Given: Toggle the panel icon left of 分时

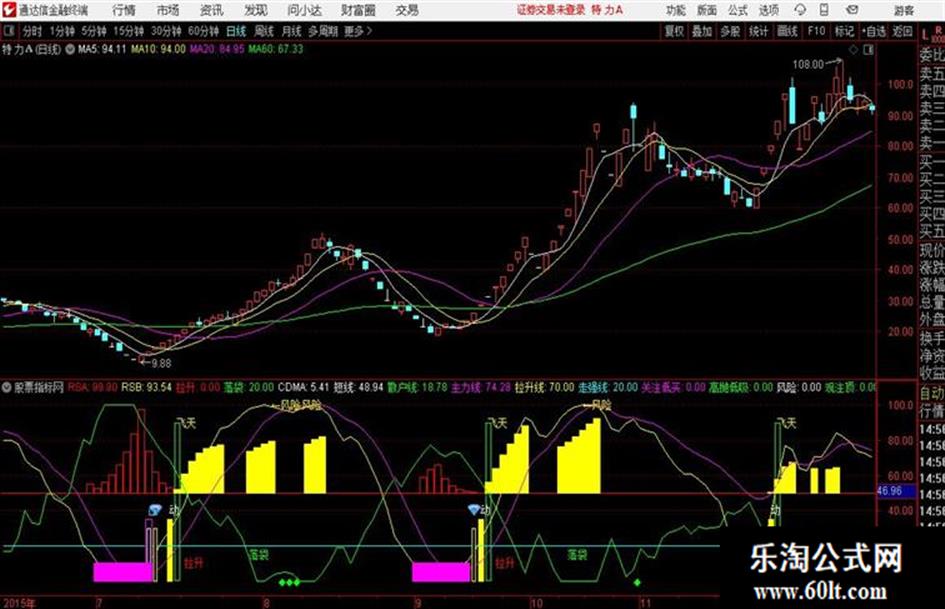Looking at the screenshot, I should coord(8,31).
